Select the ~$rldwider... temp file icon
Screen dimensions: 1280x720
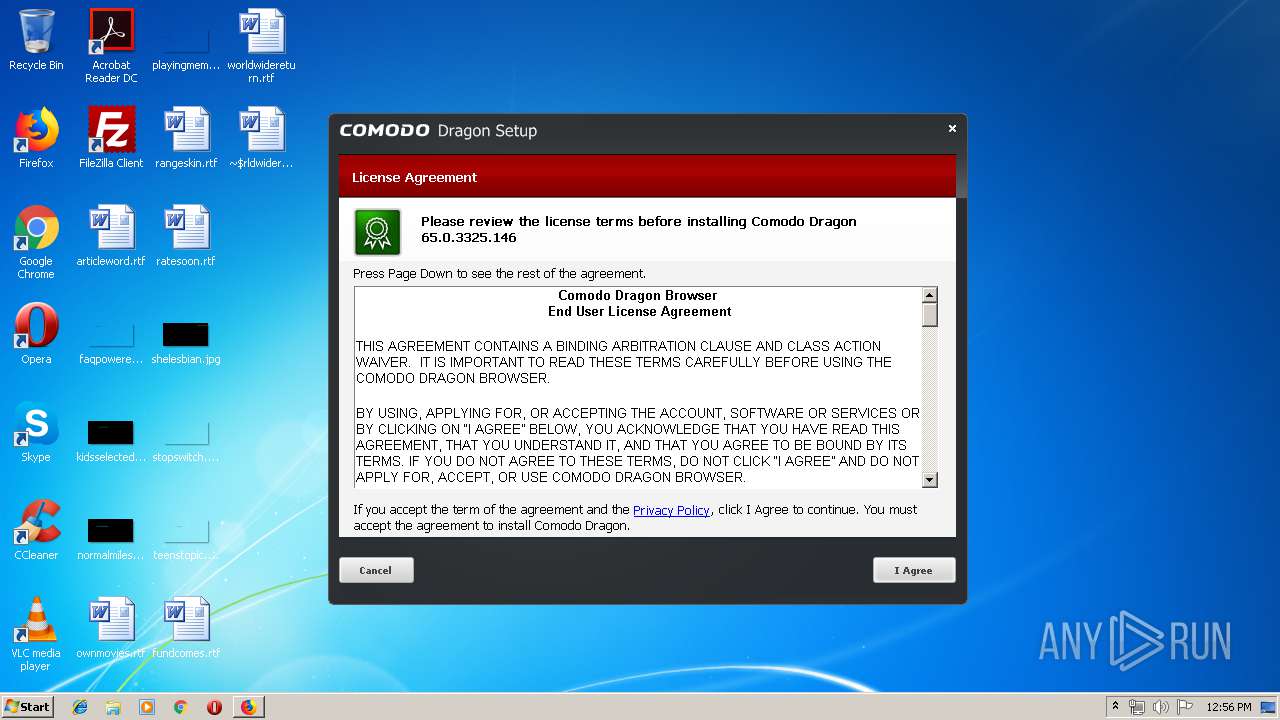261,139
